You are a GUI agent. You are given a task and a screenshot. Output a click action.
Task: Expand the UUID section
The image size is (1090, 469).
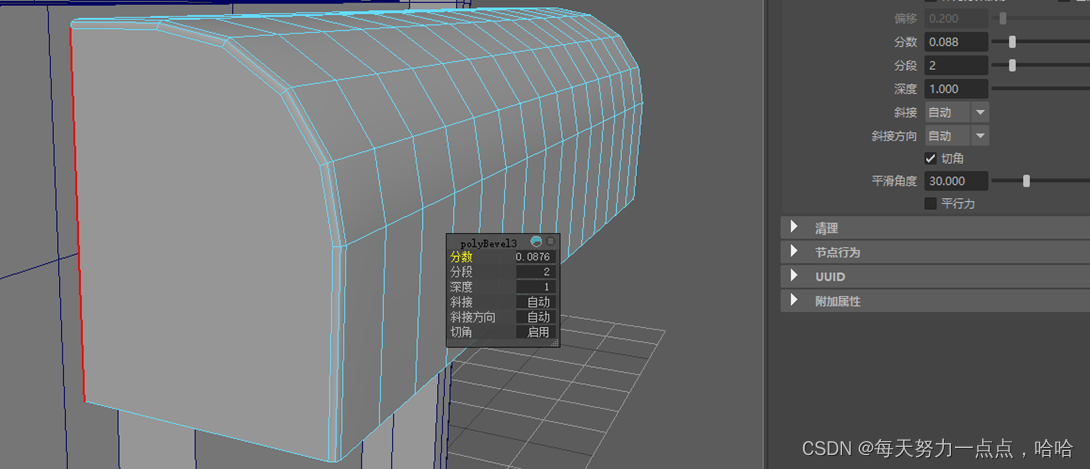coord(935,277)
